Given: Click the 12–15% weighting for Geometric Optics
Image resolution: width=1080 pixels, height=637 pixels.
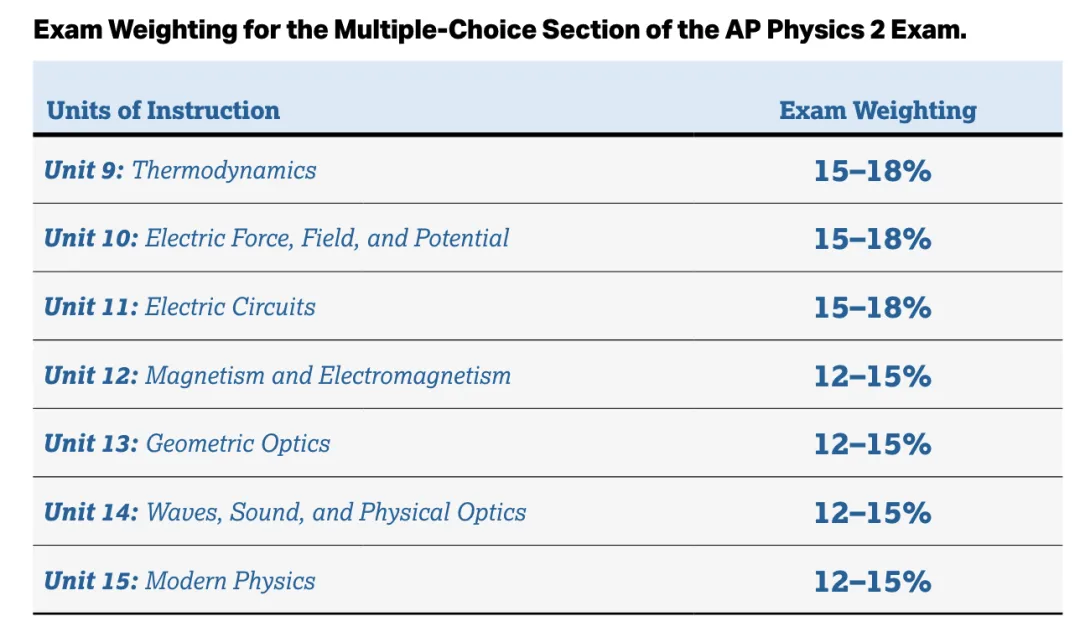Looking at the screenshot, I should (x=872, y=444).
